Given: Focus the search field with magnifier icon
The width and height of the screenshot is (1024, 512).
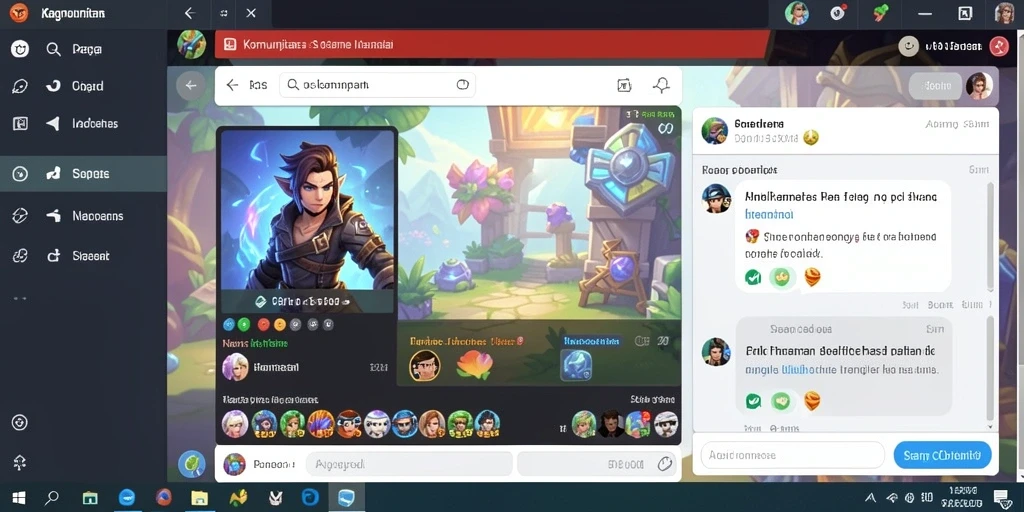Looking at the screenshot, I should (377, 85).
